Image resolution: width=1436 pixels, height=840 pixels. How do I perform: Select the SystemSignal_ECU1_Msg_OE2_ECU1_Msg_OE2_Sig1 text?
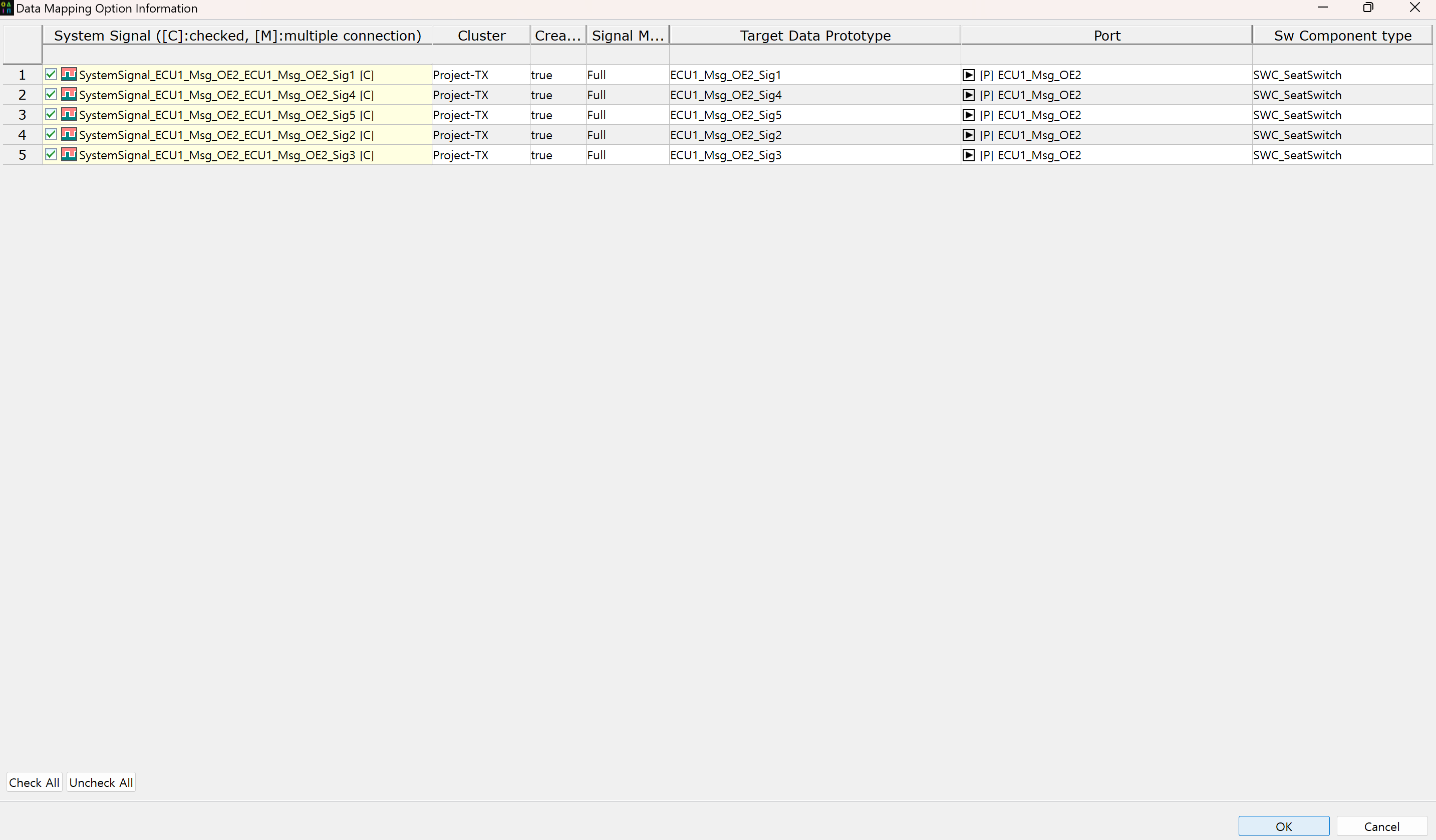pos(217,75)
